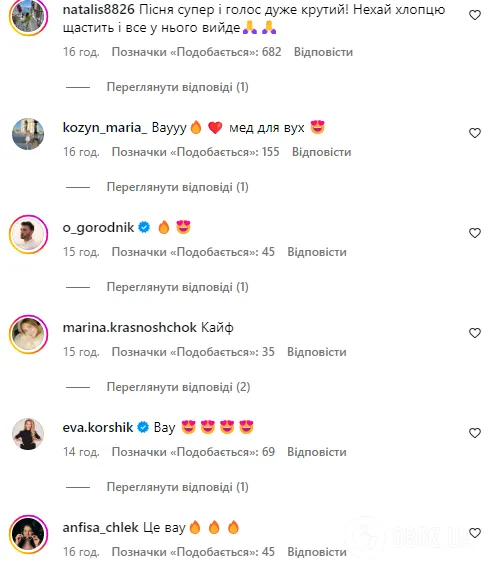Like the natalis8826 comment with heart icon
The width and height of the screenshot is (490, 573).
(x=474, y=15)
